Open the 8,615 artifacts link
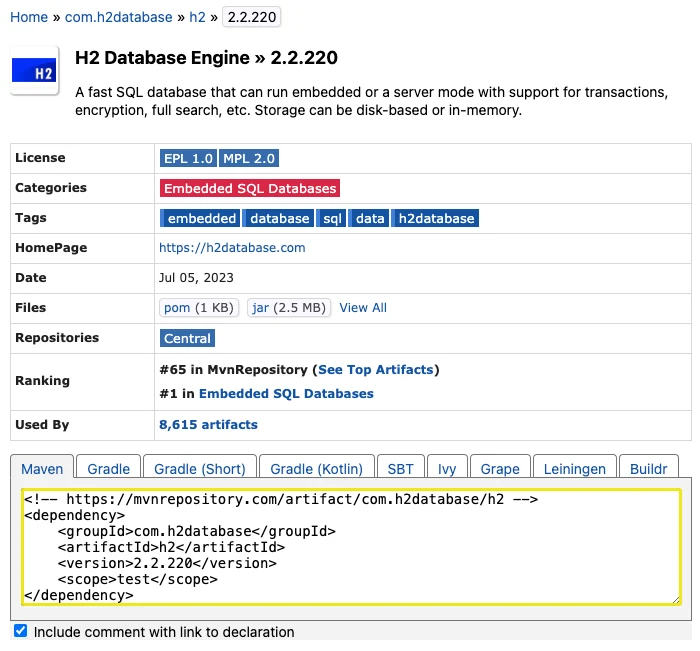The height and width of the screenshot is (651, 700). 208,425
